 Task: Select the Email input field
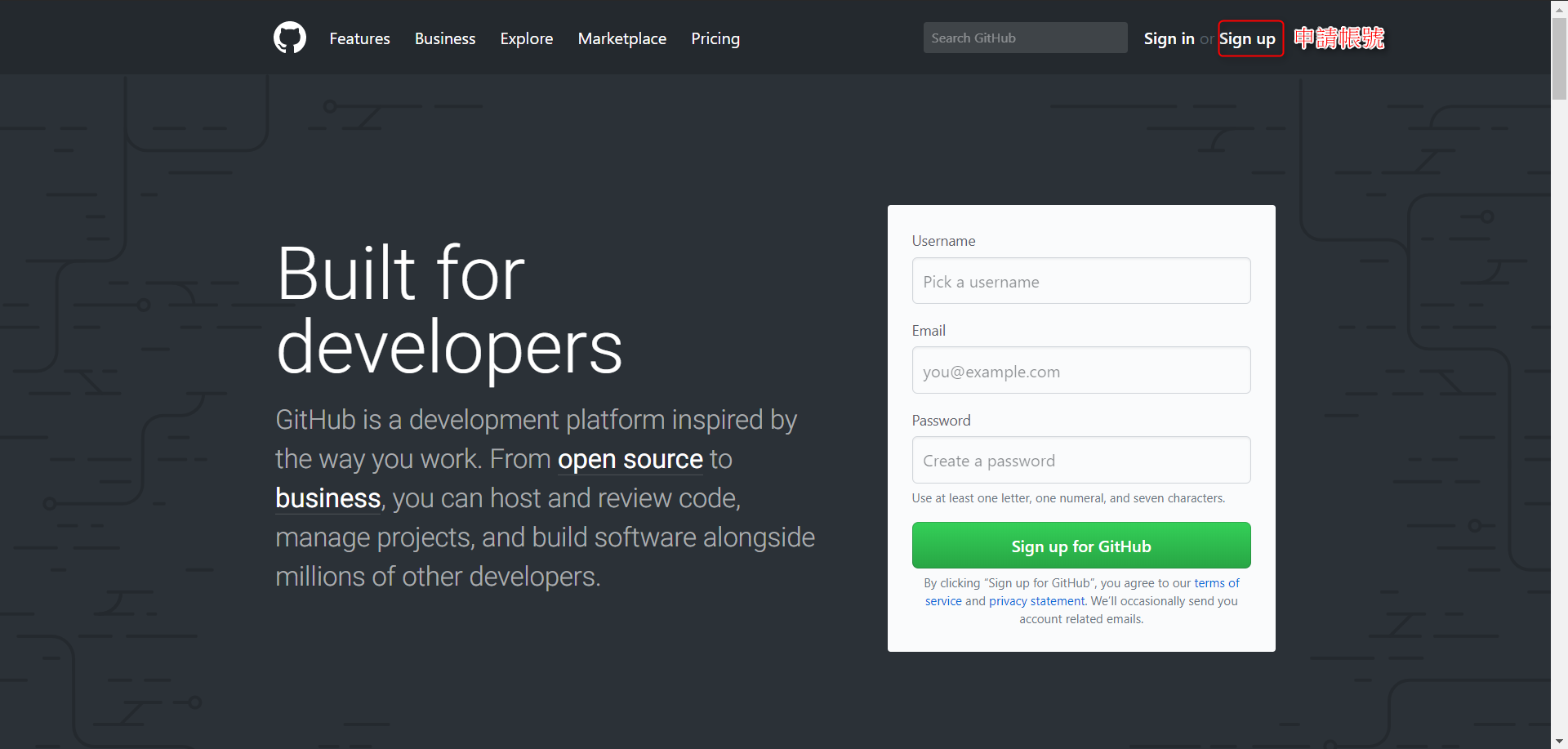click(1081, 370)
